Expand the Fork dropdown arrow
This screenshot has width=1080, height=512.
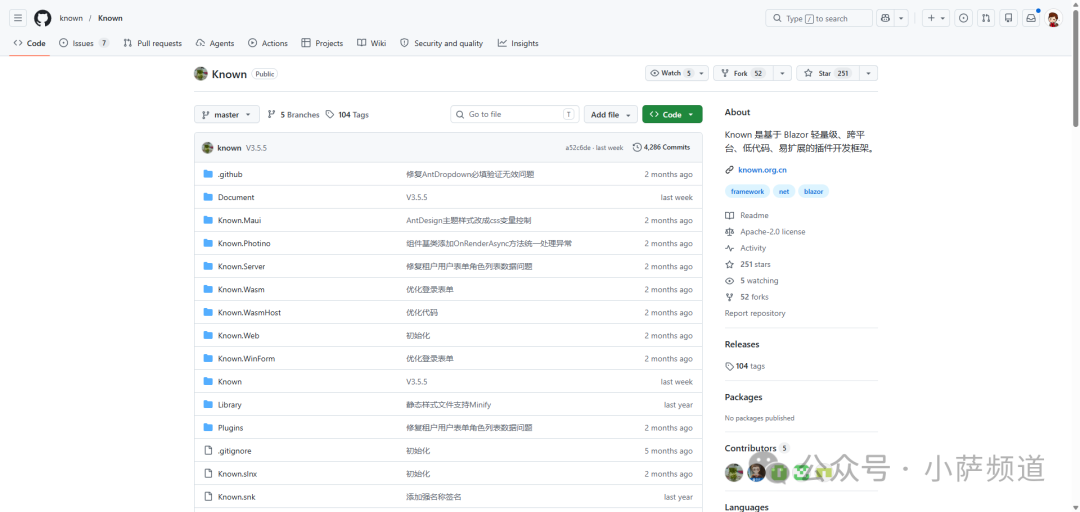[x=782, y=73]
